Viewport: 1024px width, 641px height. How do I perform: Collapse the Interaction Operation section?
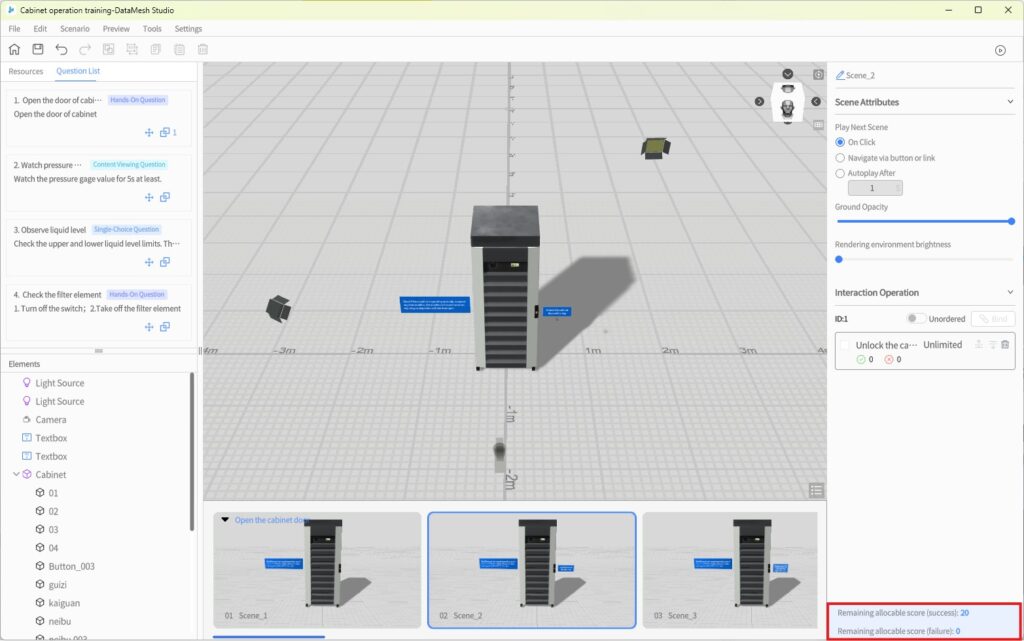[x=1010, y=293]
